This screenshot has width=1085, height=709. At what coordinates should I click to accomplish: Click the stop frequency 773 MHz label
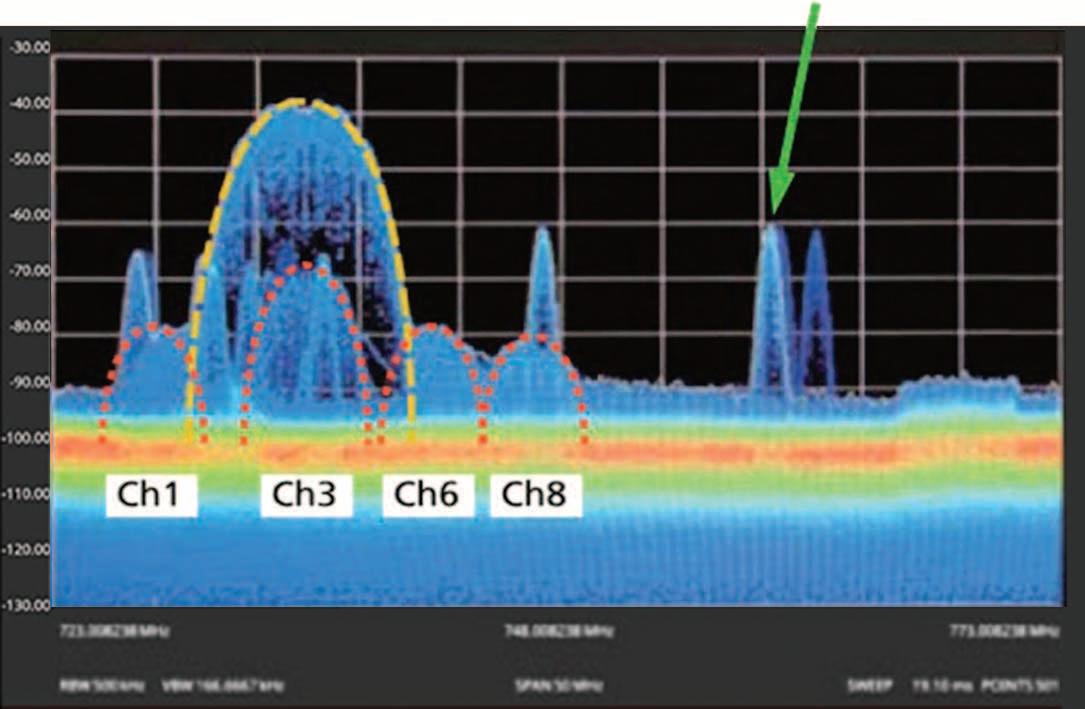[x=1004, y=631]
